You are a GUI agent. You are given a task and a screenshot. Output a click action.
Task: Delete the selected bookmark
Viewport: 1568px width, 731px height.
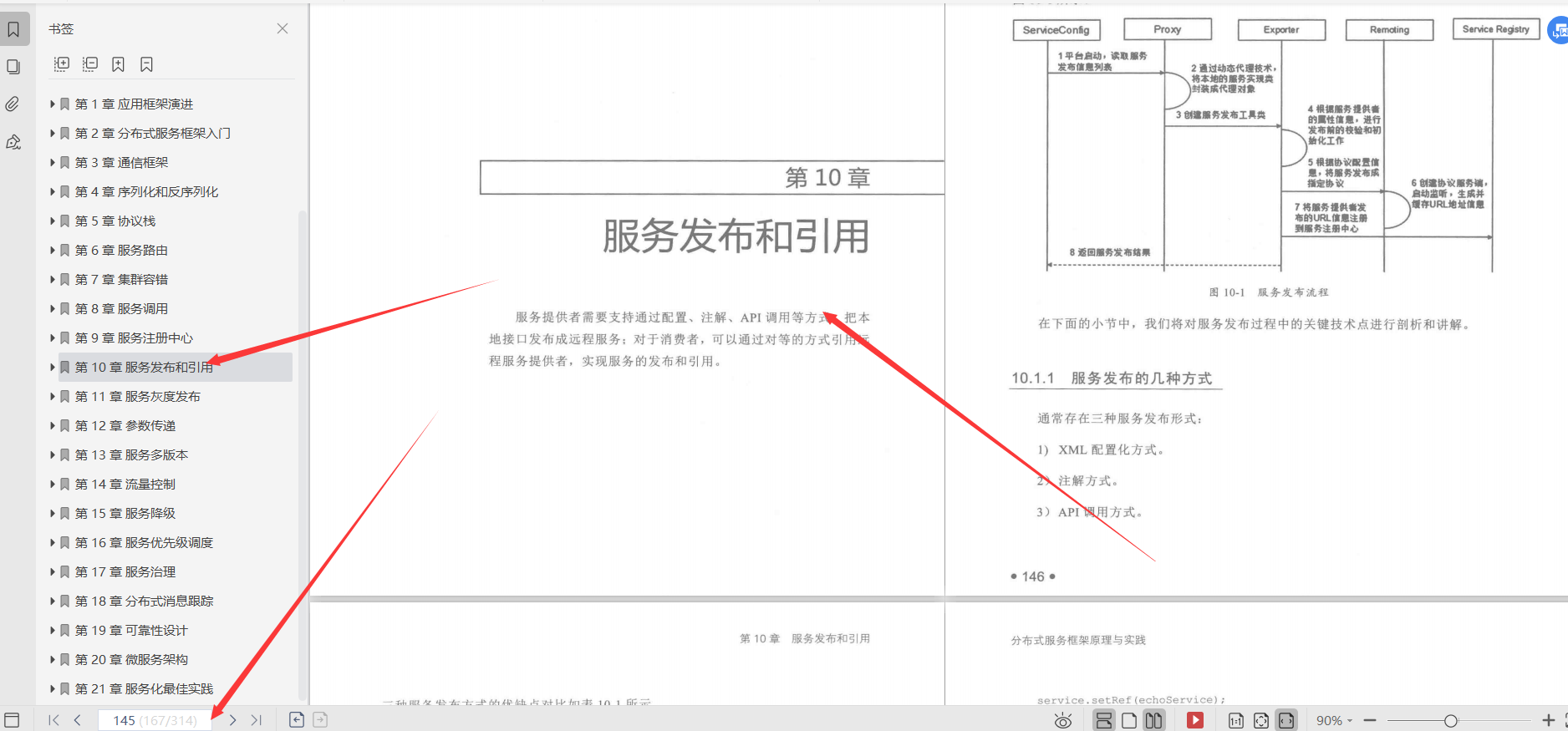coord(146,64)
